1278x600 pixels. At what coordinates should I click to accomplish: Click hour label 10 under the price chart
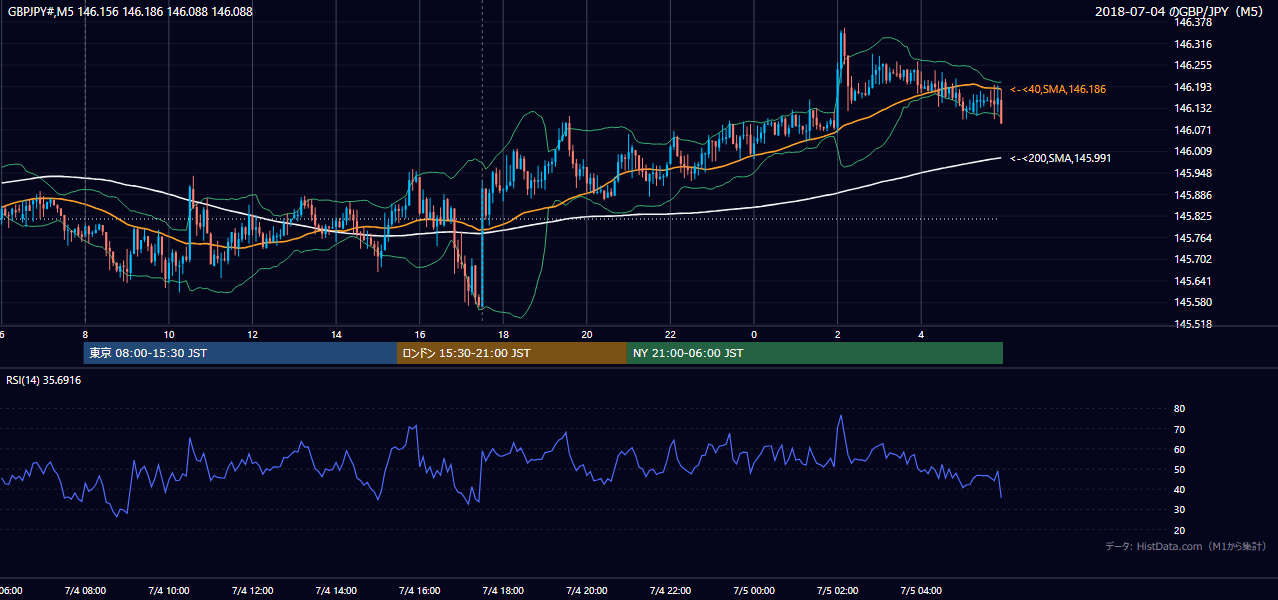(x=169, y=335)
